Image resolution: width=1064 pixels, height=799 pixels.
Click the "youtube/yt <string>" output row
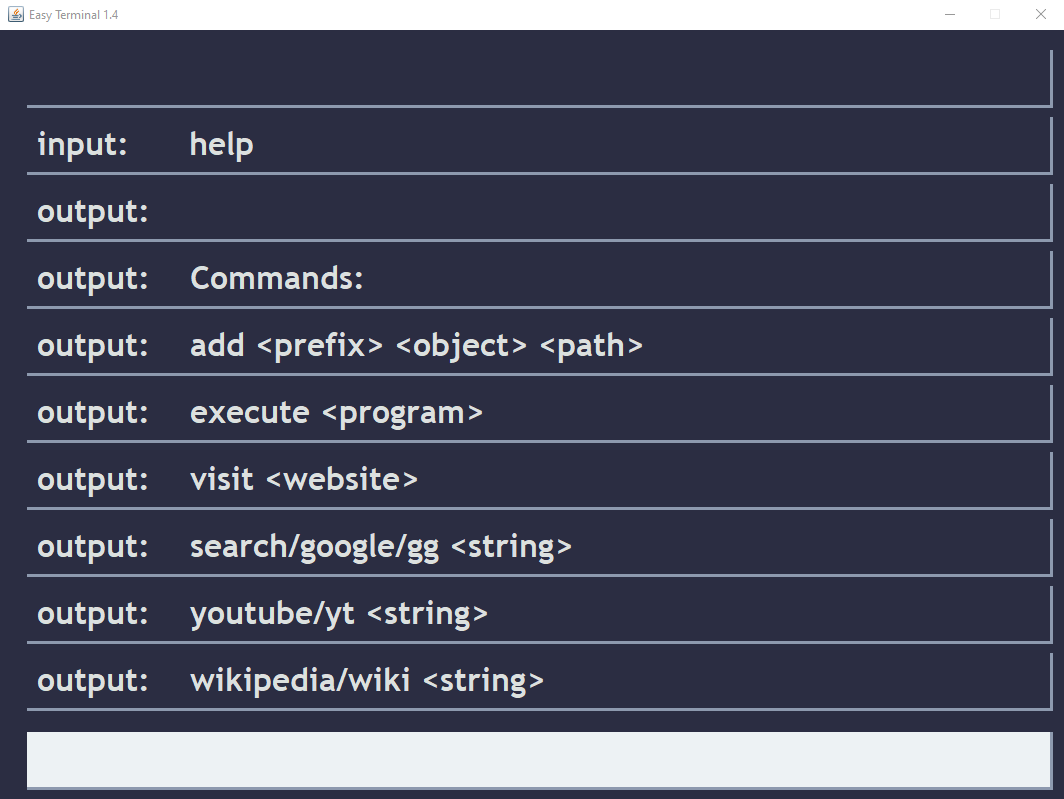pos(338,613)
